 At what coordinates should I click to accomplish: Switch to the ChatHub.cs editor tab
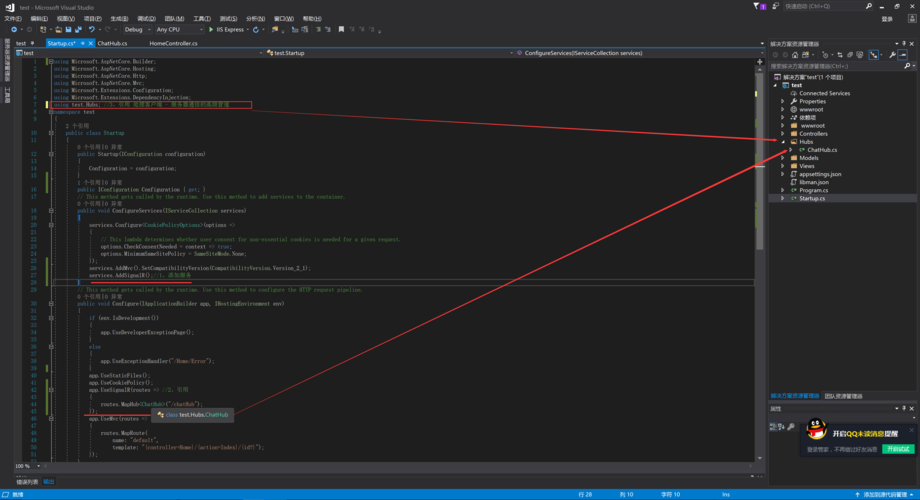[x=112, y=43]
